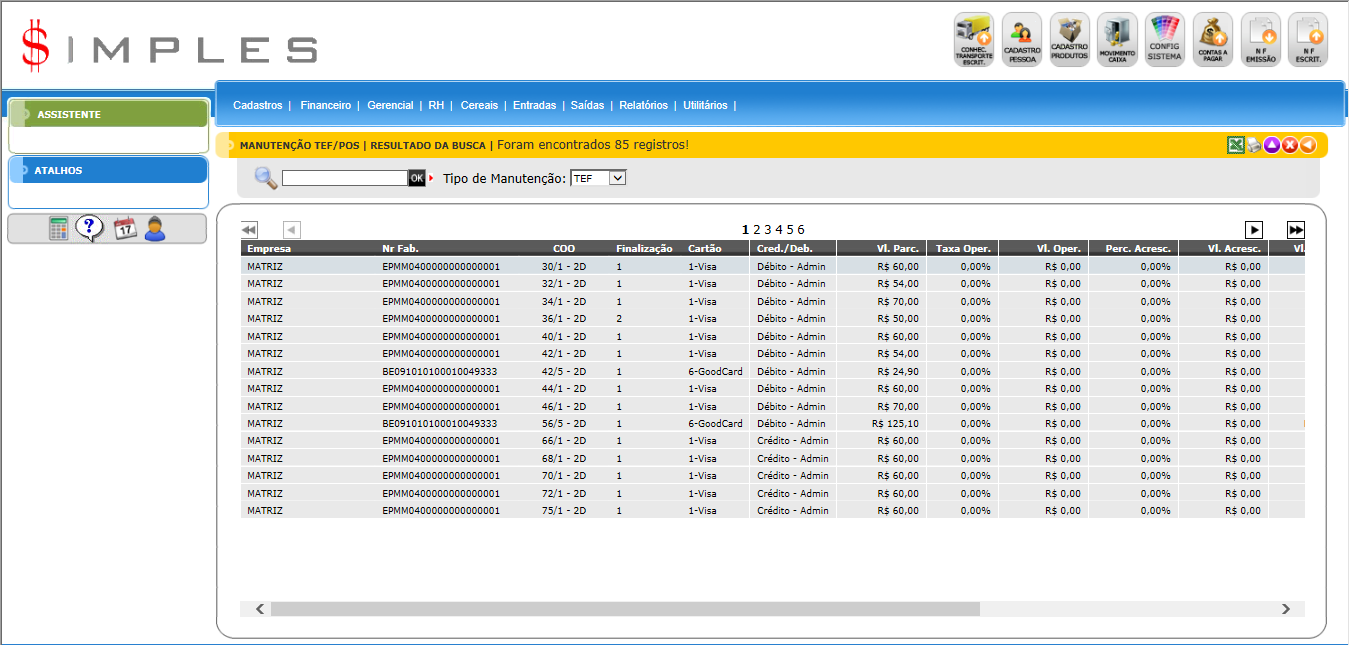
Task: Open Movimento Caixa safe icon
Action: [x=1117, y=40]
